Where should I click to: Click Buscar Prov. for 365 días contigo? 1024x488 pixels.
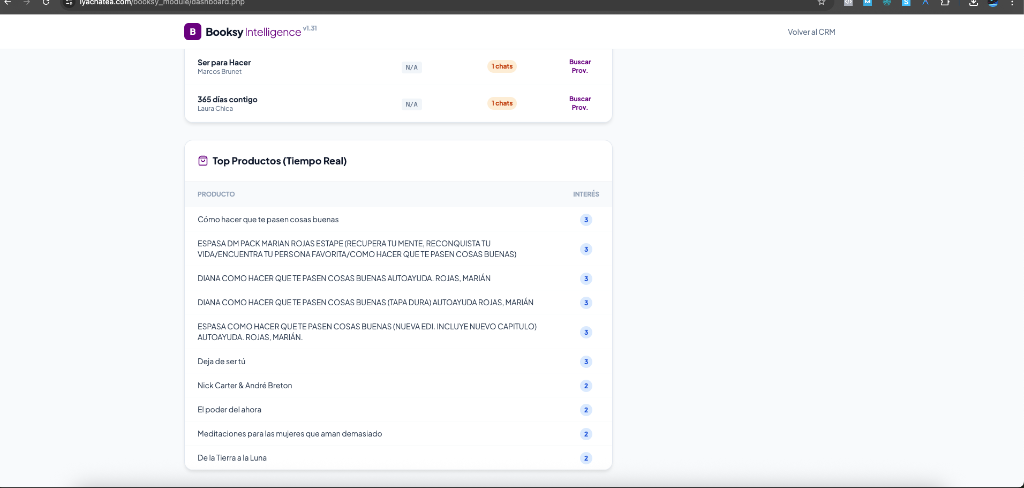[x=580, y=103]
